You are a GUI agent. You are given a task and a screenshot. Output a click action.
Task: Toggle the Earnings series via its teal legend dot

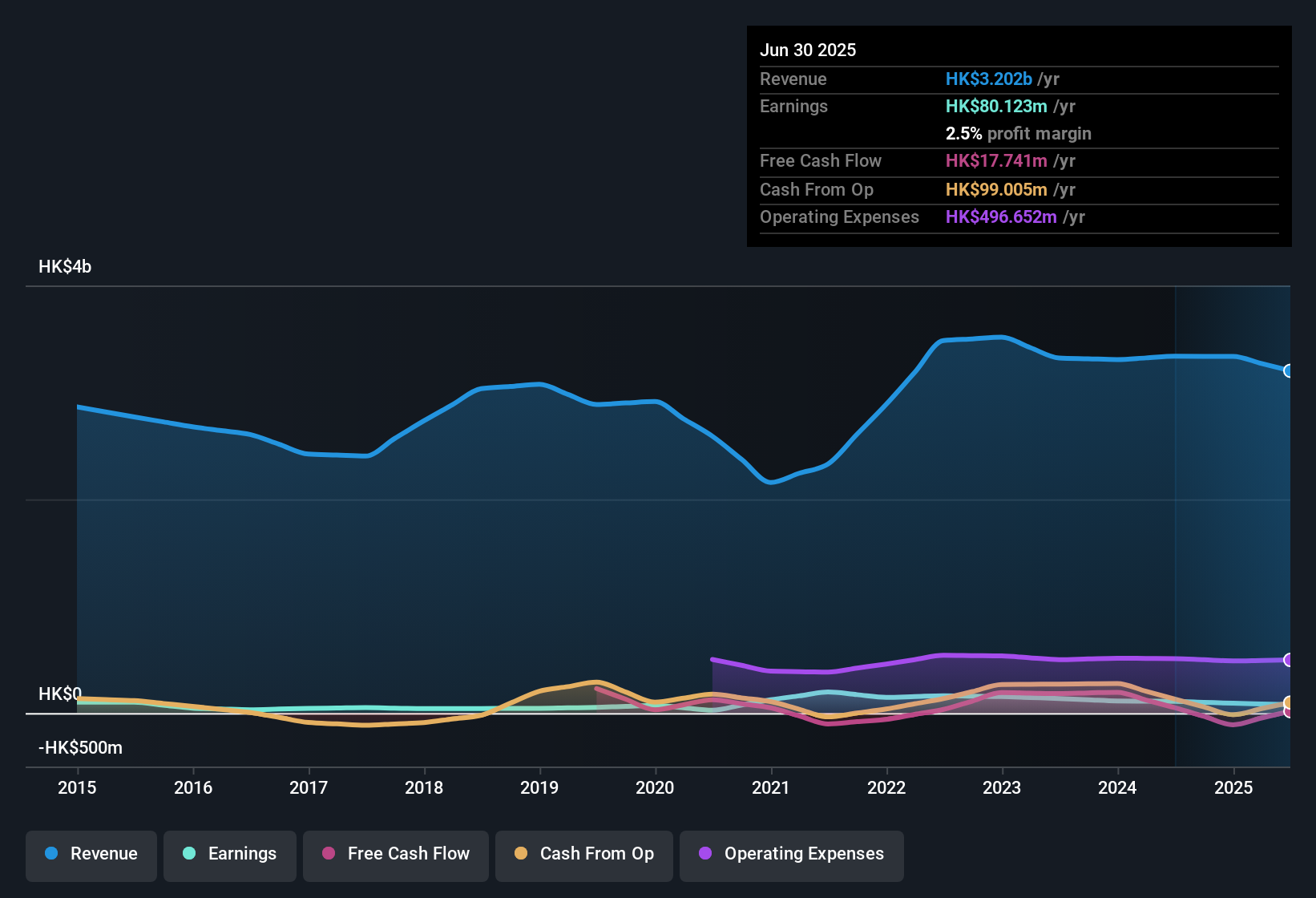point(189,855)
